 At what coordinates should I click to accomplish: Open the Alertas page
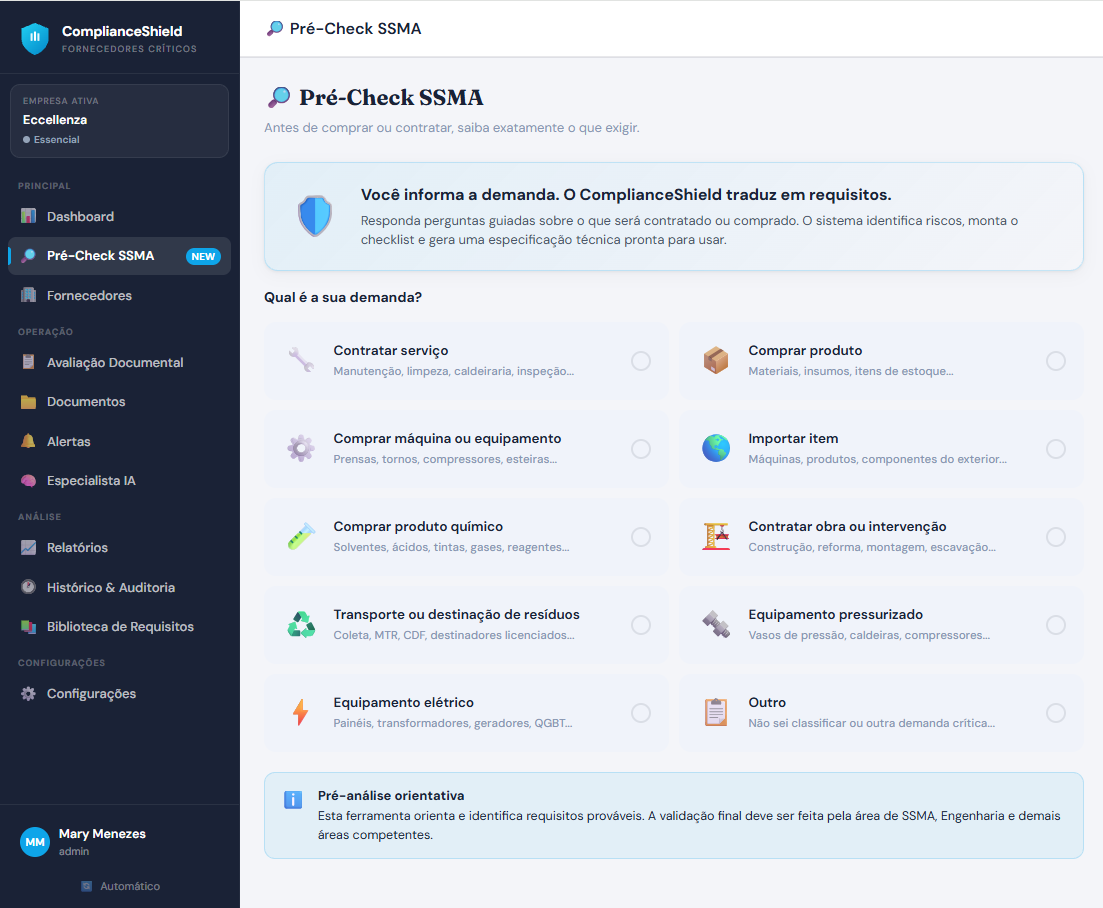tap(120, 441)
